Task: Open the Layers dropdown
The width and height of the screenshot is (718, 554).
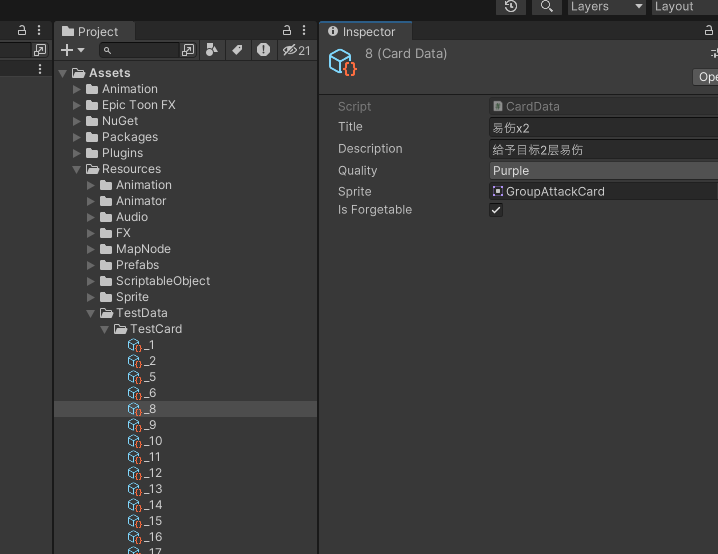Action: tap(606, 6)
